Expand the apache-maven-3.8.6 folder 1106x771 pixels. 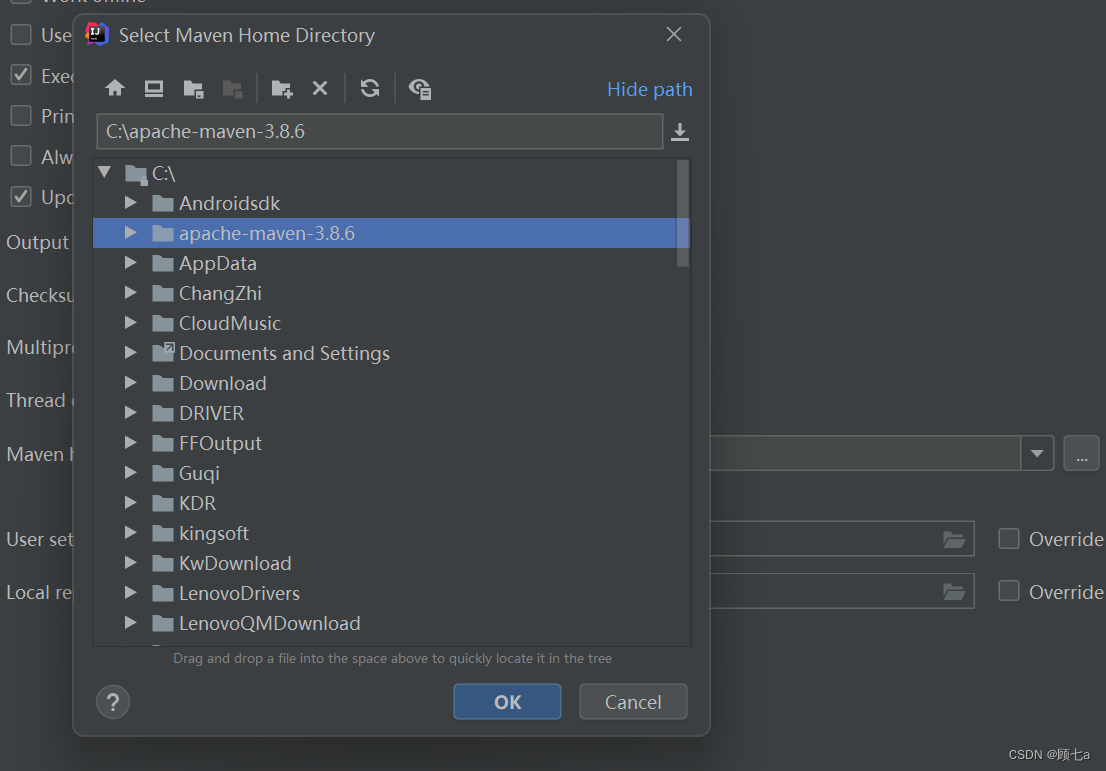click(130, 233)
